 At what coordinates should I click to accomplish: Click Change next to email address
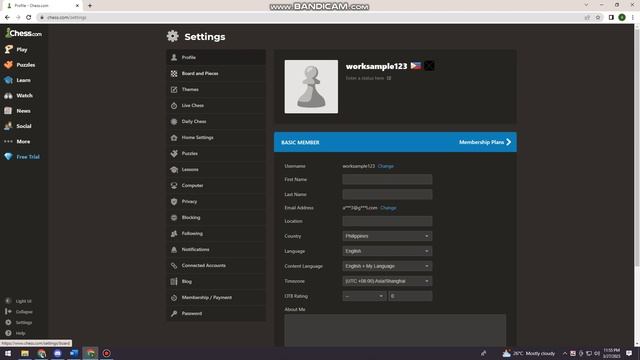[388, 208]
